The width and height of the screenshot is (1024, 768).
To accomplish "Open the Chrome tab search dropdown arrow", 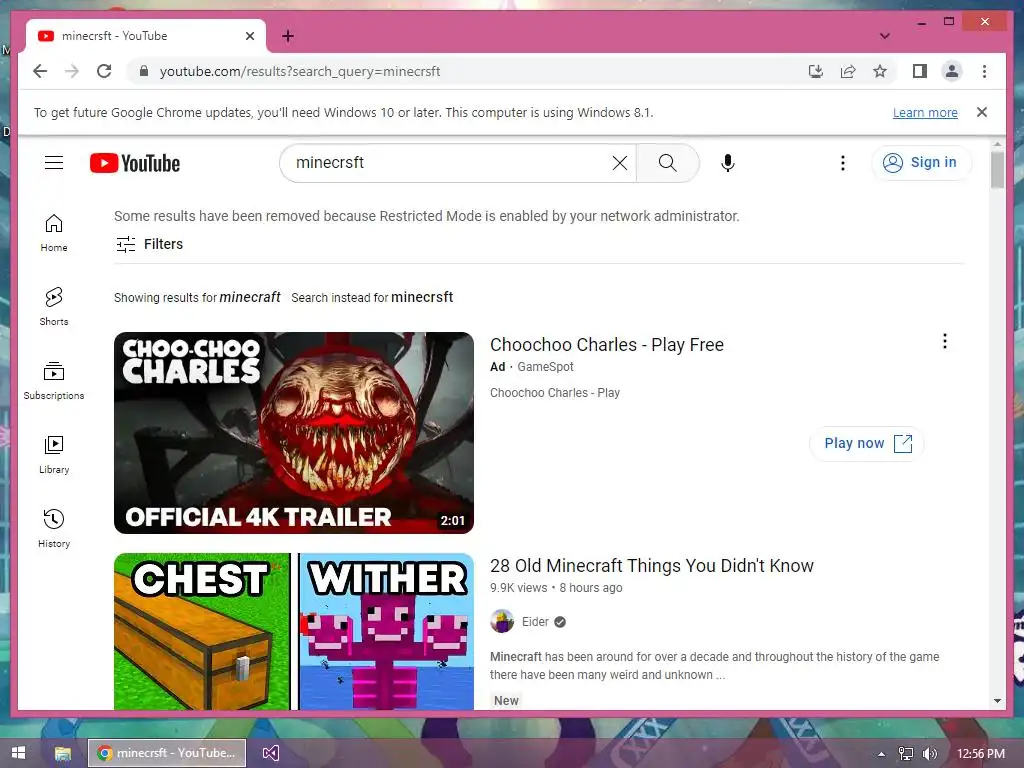I will tap(884, 36).
